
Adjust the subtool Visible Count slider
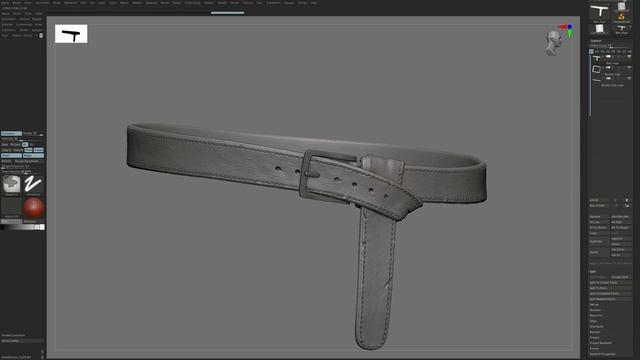point(610,46)
